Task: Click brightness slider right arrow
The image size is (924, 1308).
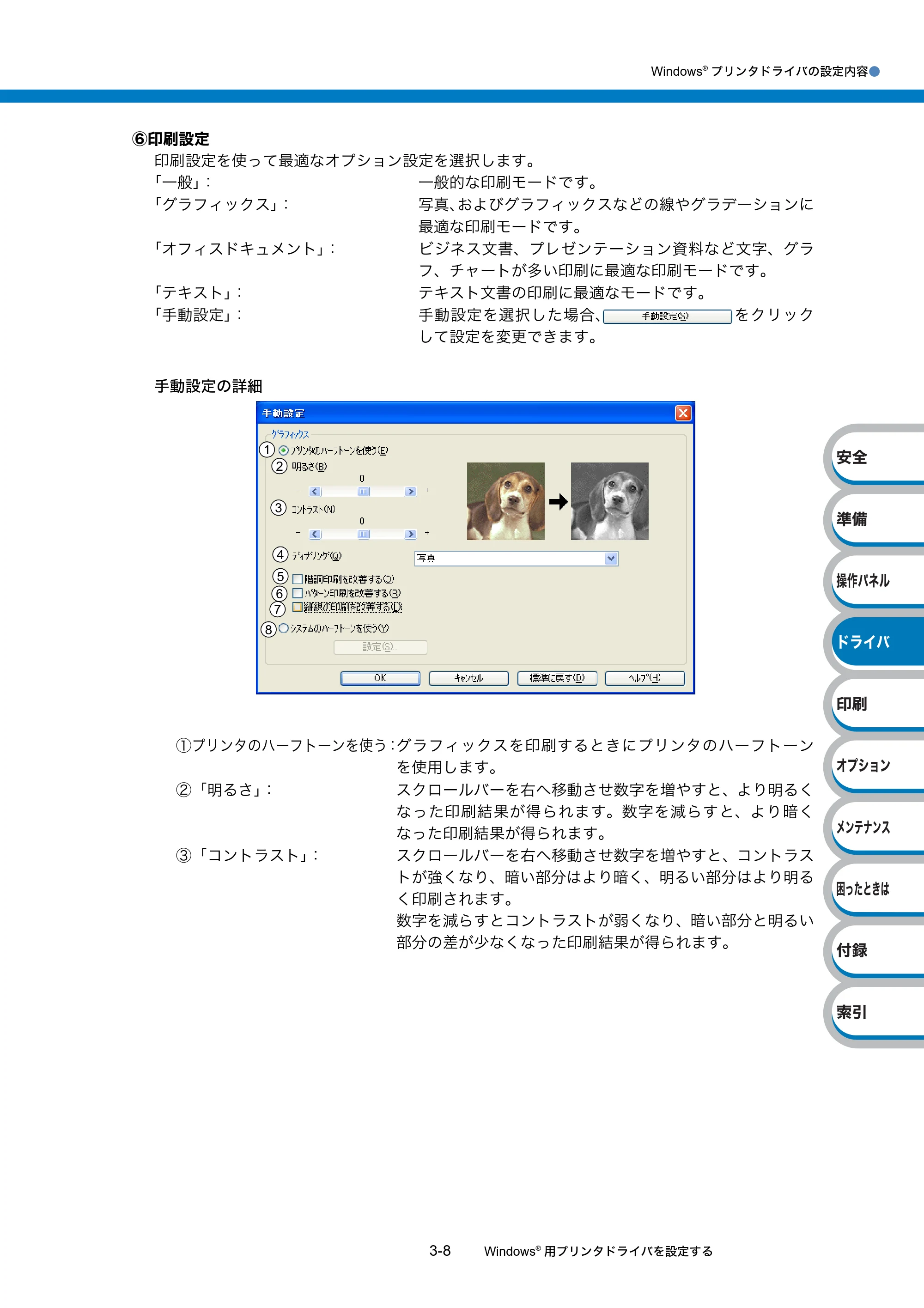Action: pos(410,491)
